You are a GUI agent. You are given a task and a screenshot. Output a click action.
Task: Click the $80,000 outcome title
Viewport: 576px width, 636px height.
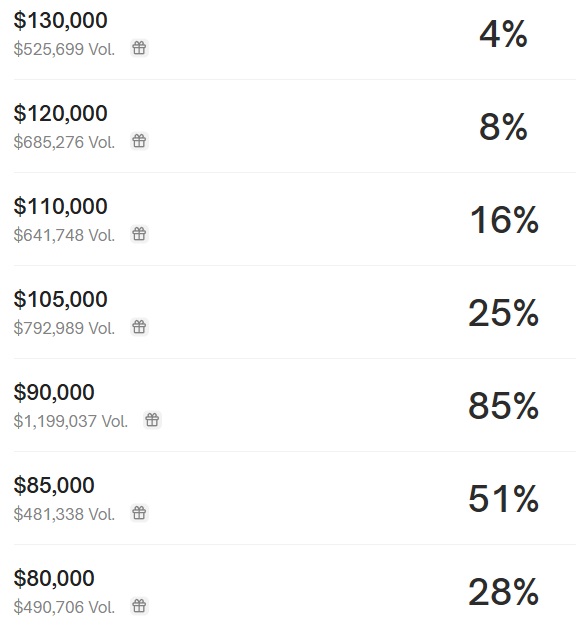tap(54, 578)
